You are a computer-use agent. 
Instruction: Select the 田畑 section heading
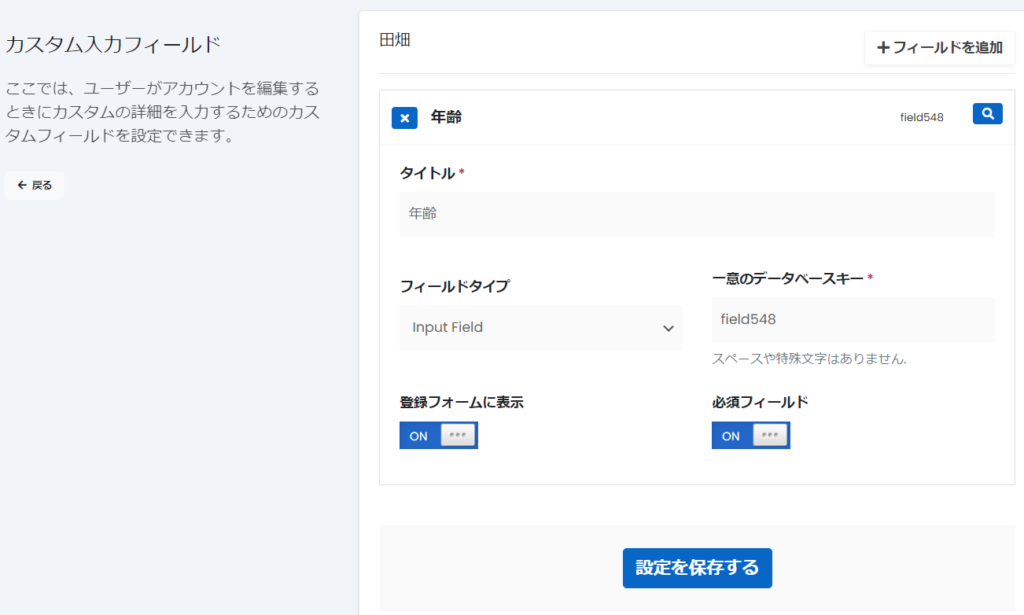tap(395, 41)
